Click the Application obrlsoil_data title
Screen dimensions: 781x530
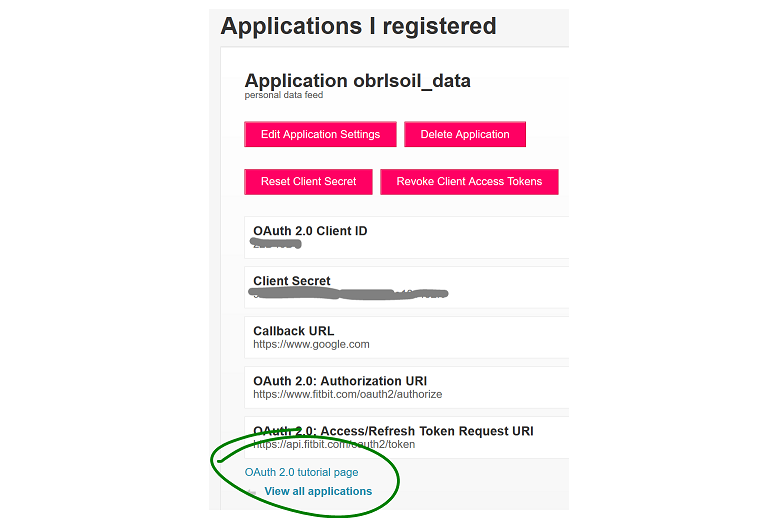tap(357, 81)
